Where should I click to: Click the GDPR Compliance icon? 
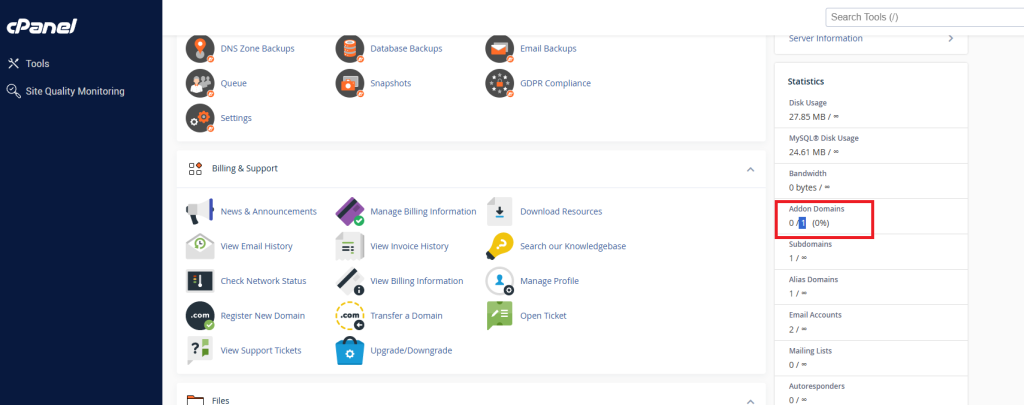pos(499,83)
